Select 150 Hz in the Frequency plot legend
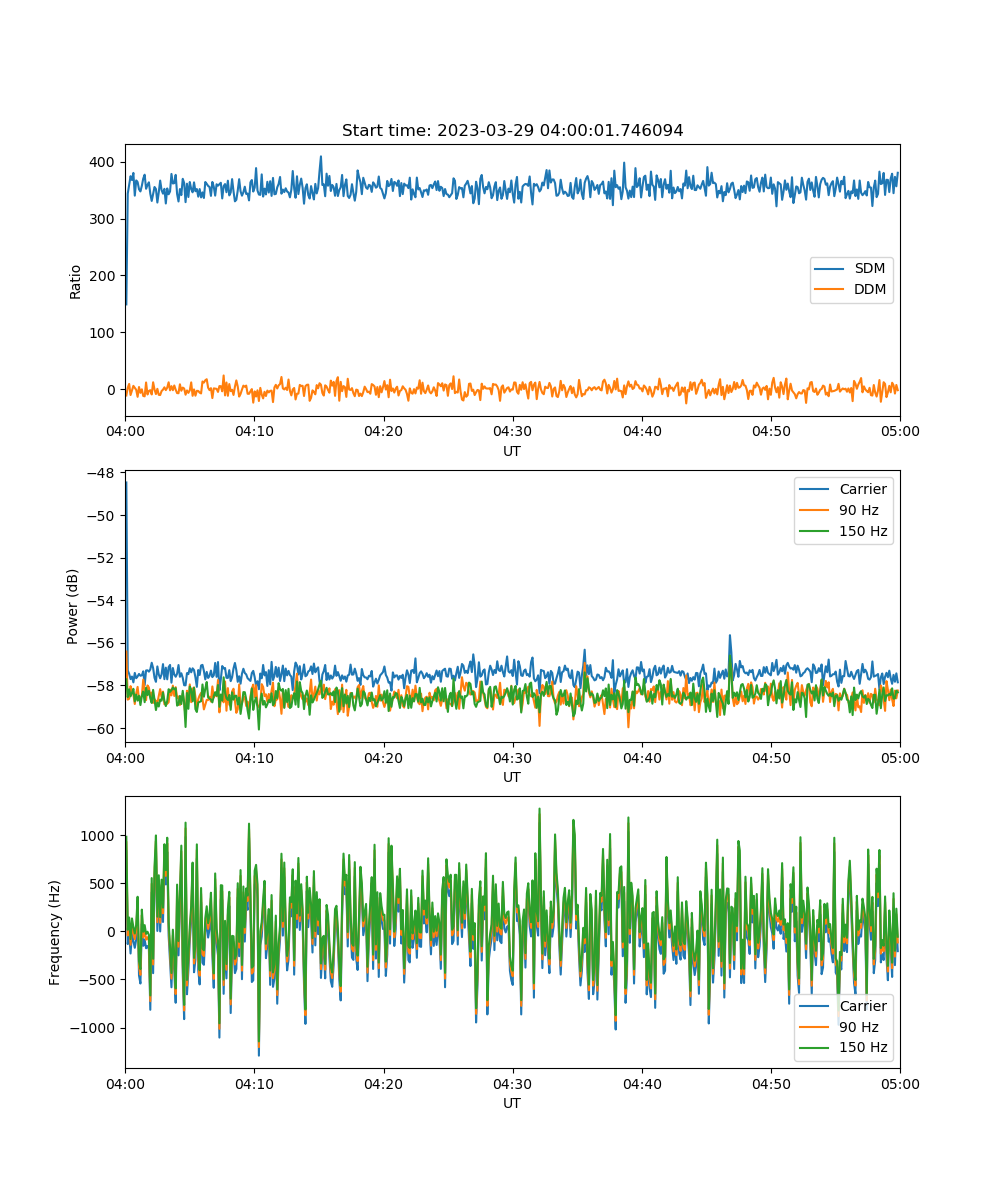This screenshot has height=1200, width=1000. click(x=863, y=1048)
